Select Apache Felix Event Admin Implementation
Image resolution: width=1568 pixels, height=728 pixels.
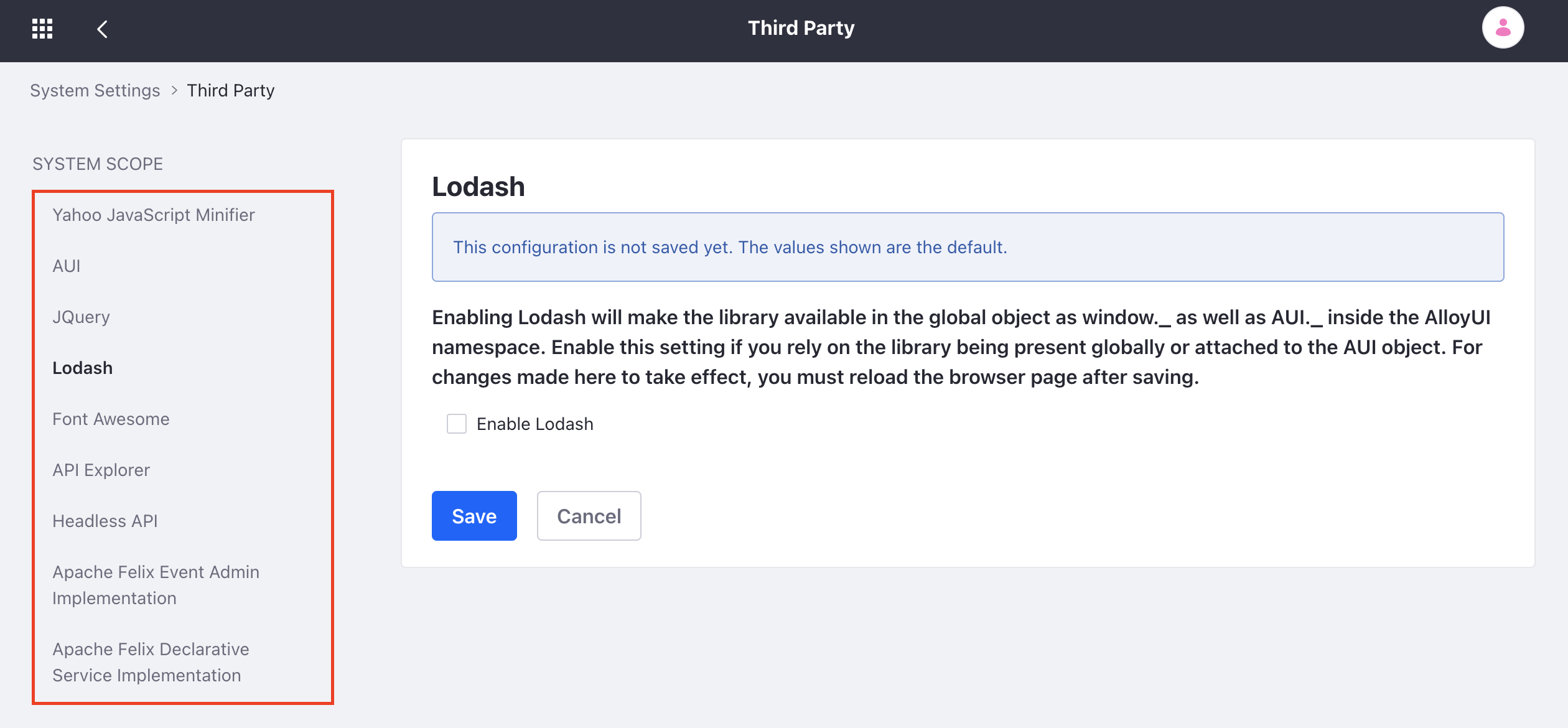tap(156, 585)
